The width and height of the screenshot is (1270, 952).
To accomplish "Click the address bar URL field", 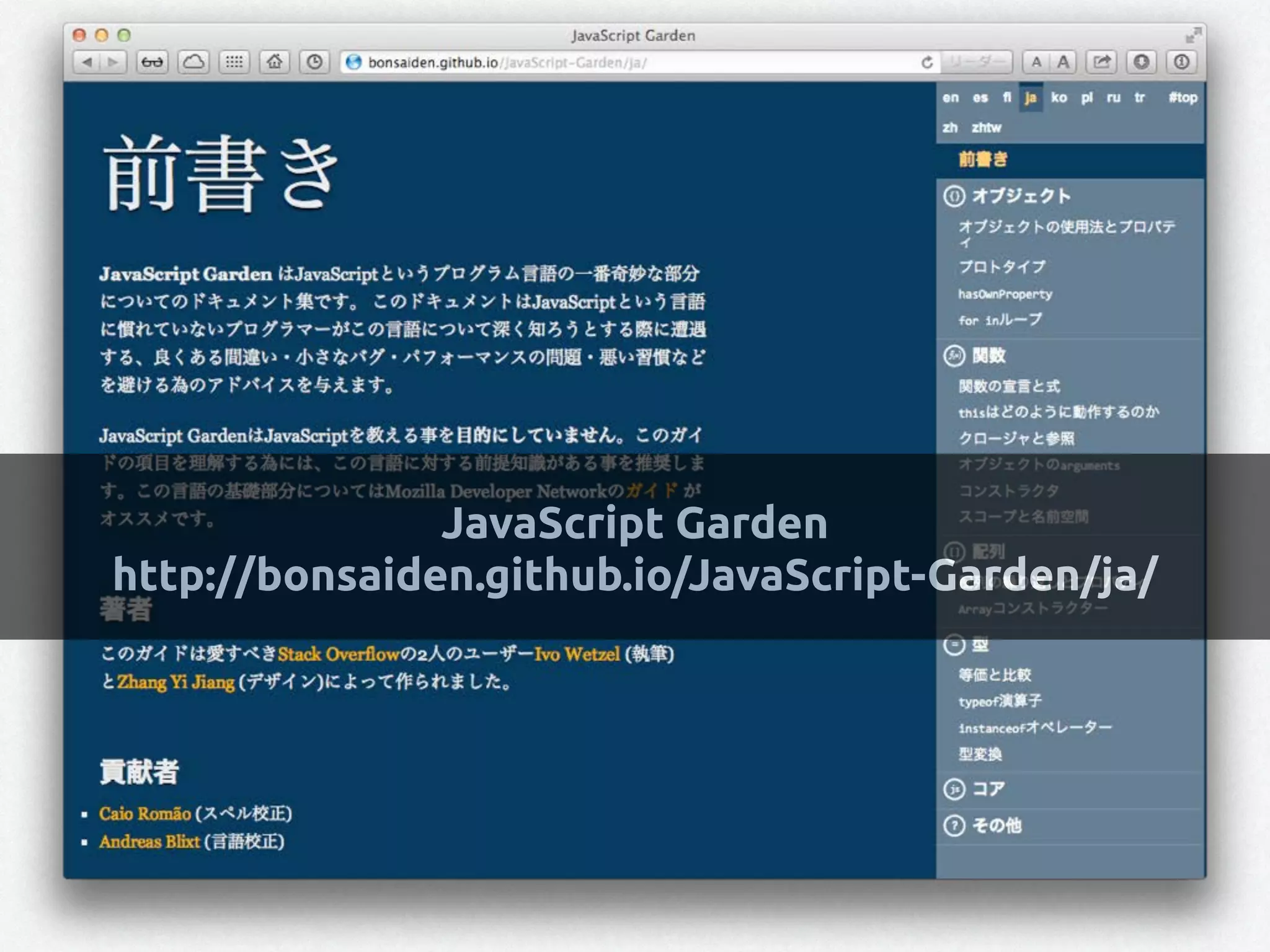I will [x=639, y=62].
